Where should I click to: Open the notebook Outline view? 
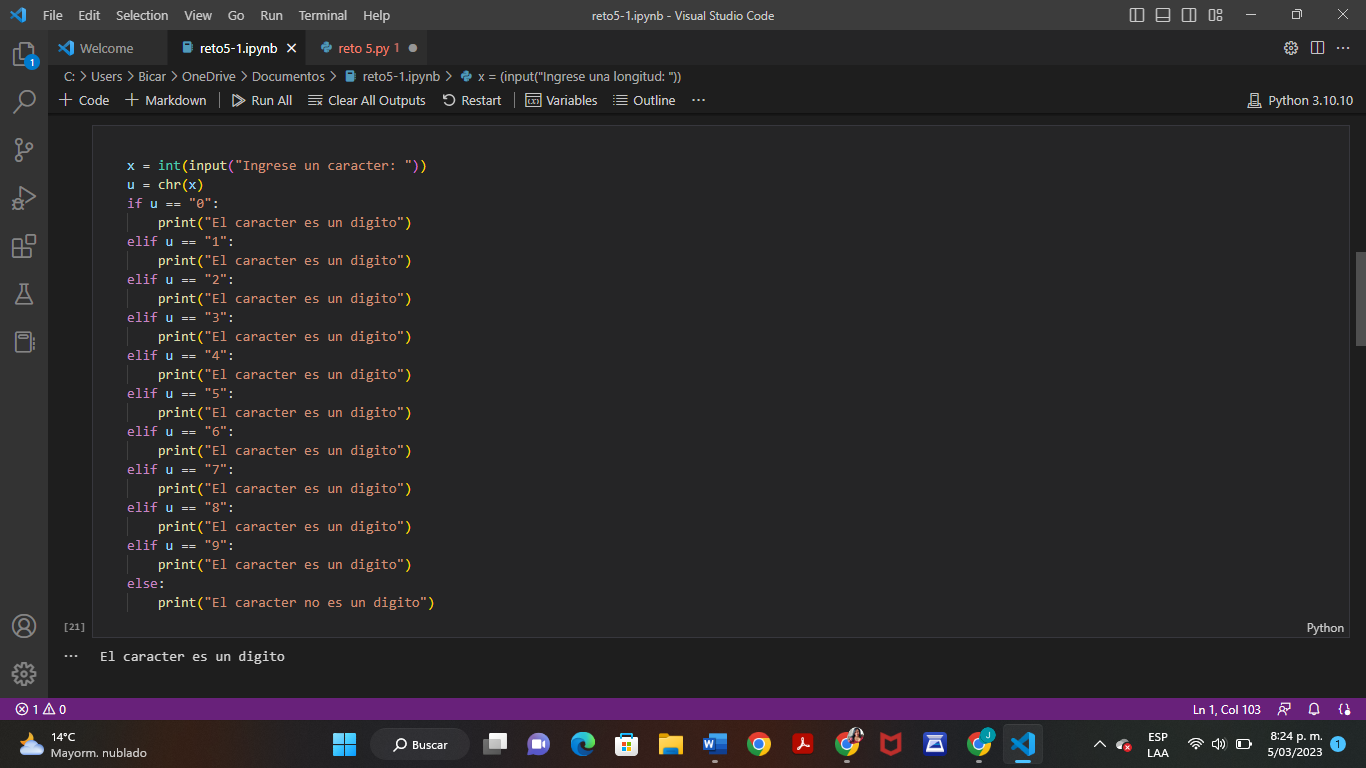pyautogui.click(x=644, y=100)
